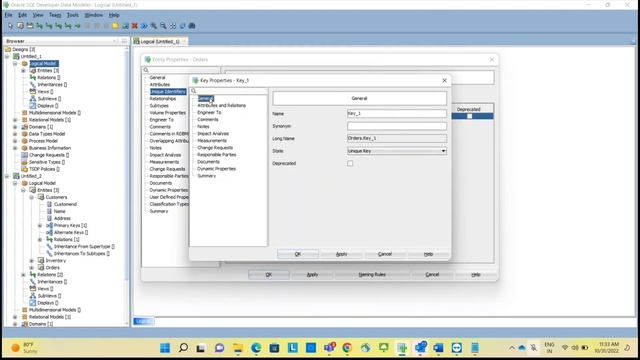Click the Process Model icon in Browser
The height and width of the screenshot is (360, 640).
[24, 141]
